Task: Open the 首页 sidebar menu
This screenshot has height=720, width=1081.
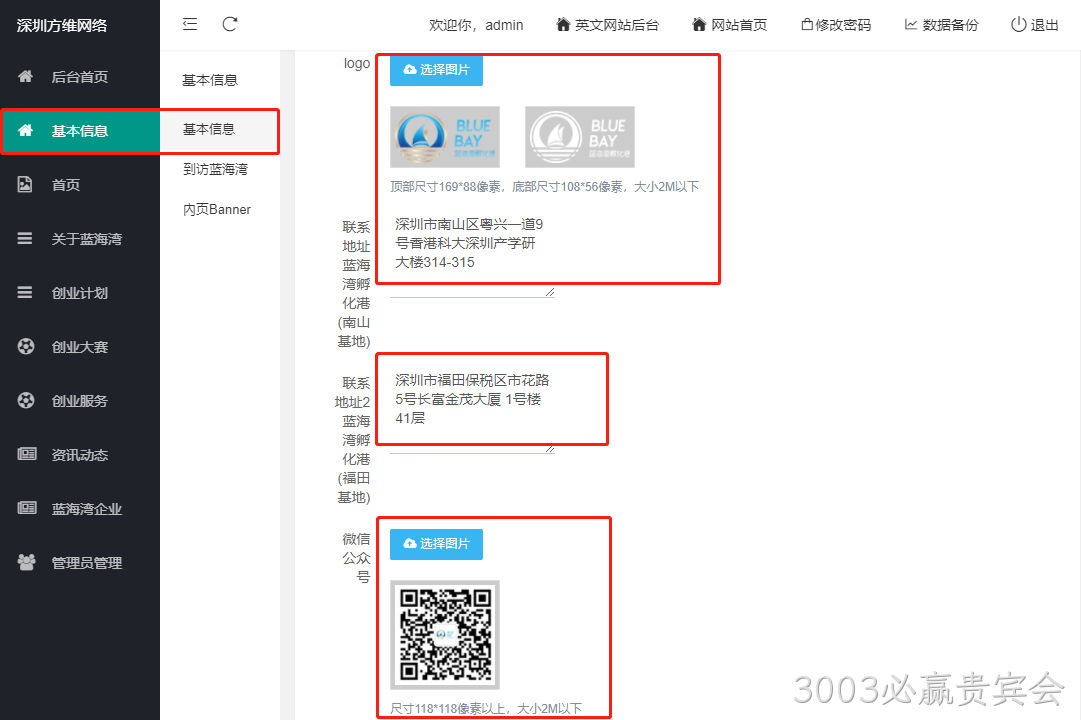Action: (x=80, y=185)
